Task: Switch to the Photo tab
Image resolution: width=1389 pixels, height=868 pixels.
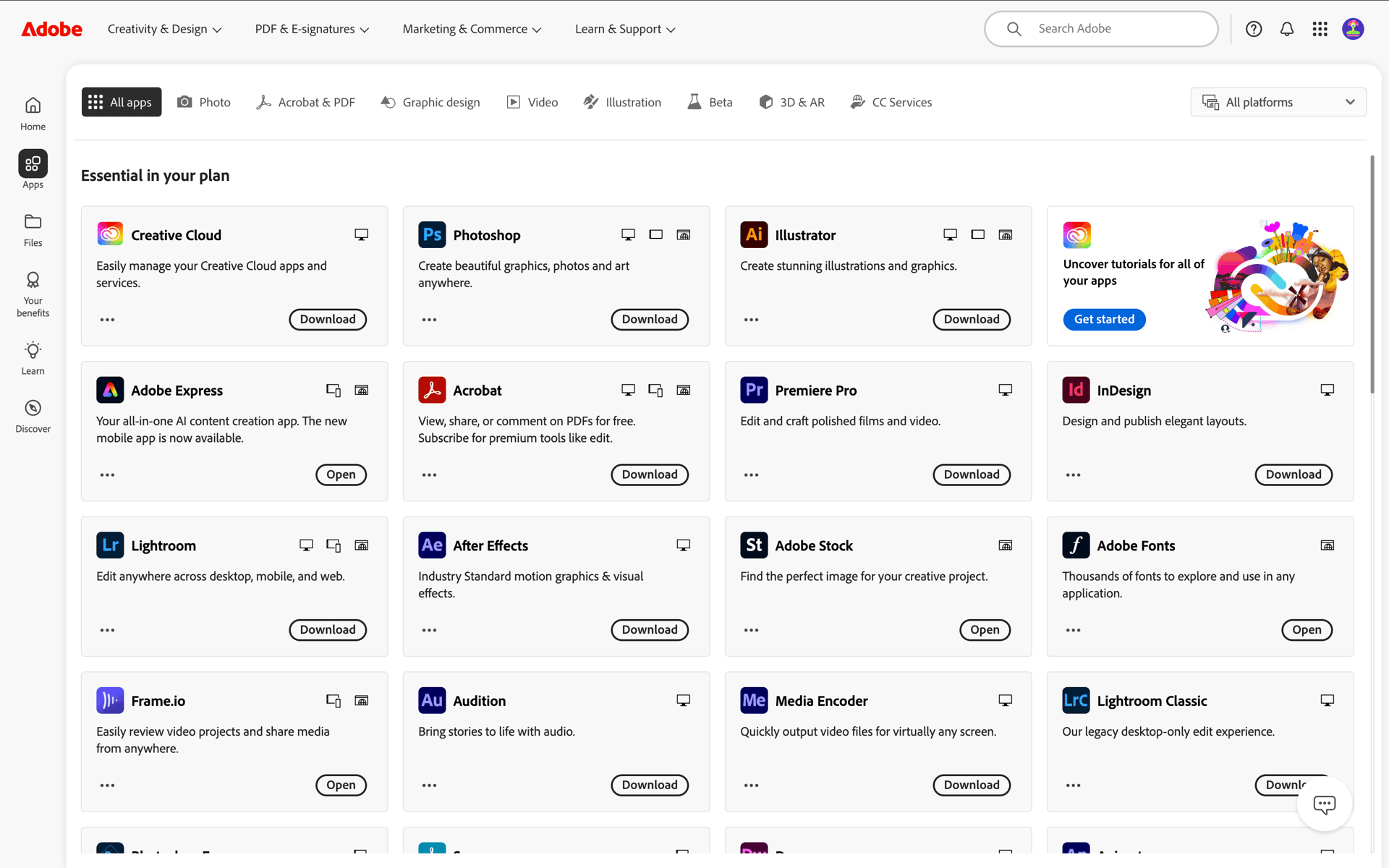Action: pos(204,102)
